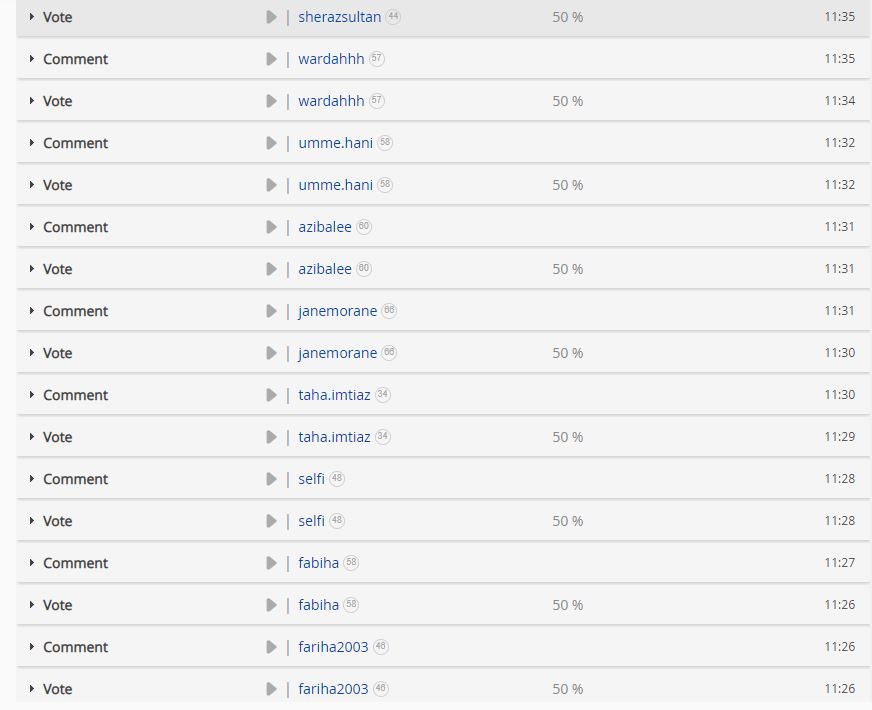Open wardahhh profile link in Vote row
The height and width of the screenshot is (710, 872).
point(331,101)
